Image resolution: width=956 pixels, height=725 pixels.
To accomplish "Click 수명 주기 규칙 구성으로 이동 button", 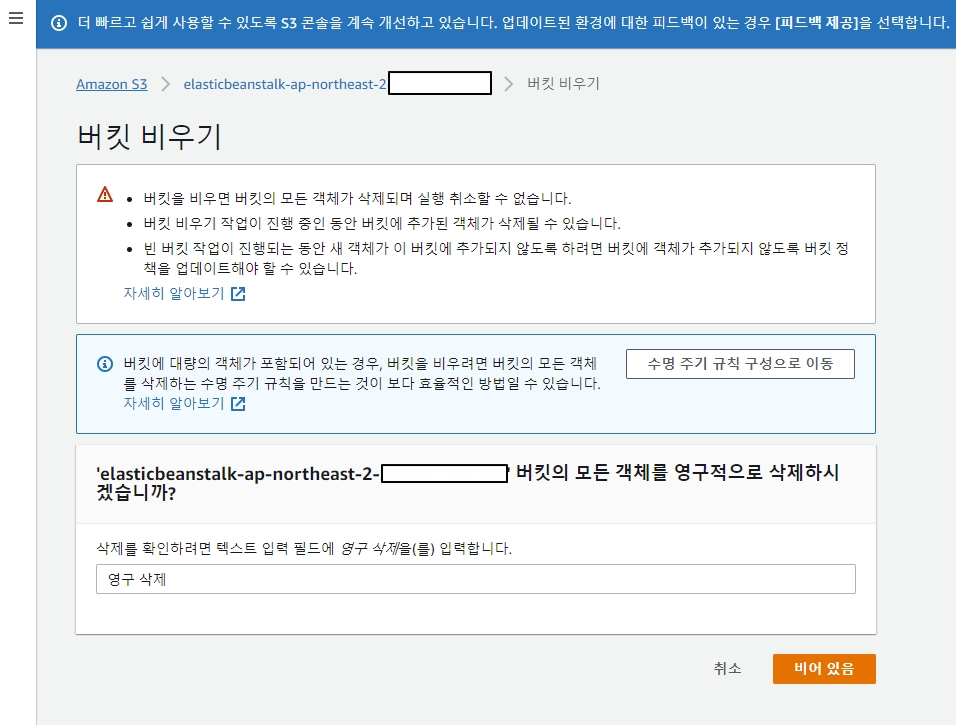I will pyautogui.click(x=740, y=364).
